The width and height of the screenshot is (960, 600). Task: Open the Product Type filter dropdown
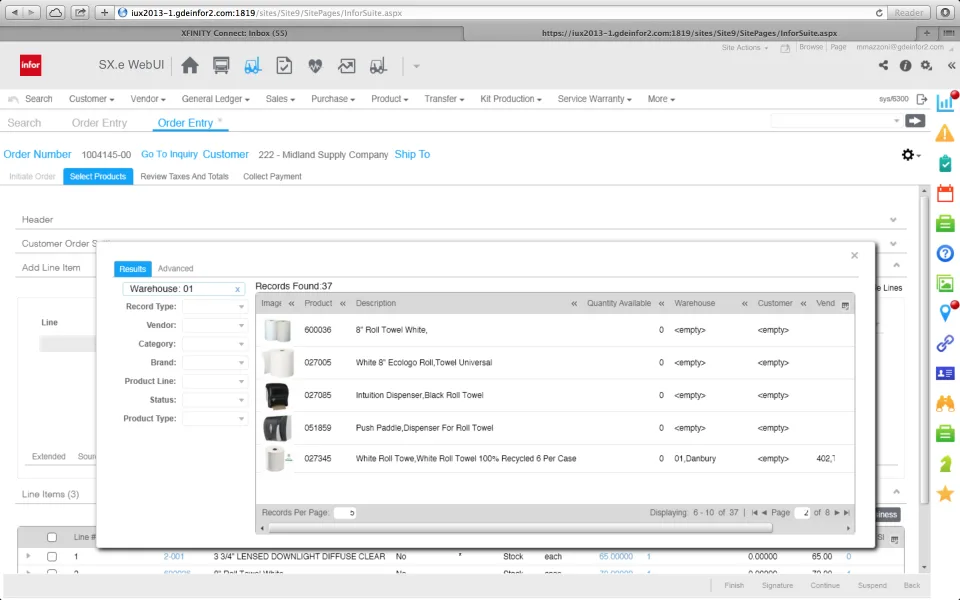click(214, 419)
